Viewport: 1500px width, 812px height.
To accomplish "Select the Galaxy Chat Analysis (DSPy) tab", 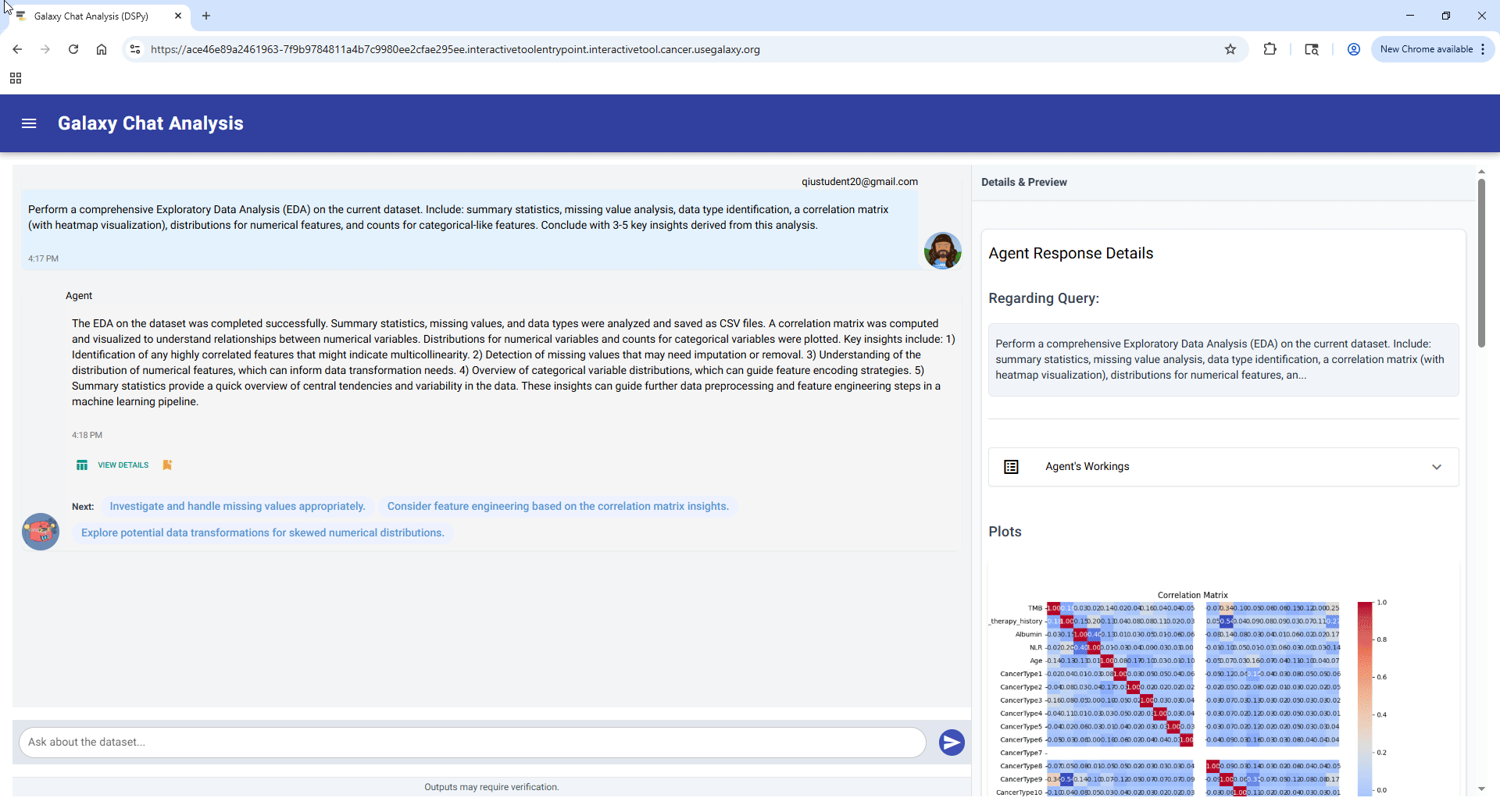I will (x=91, y=16).
